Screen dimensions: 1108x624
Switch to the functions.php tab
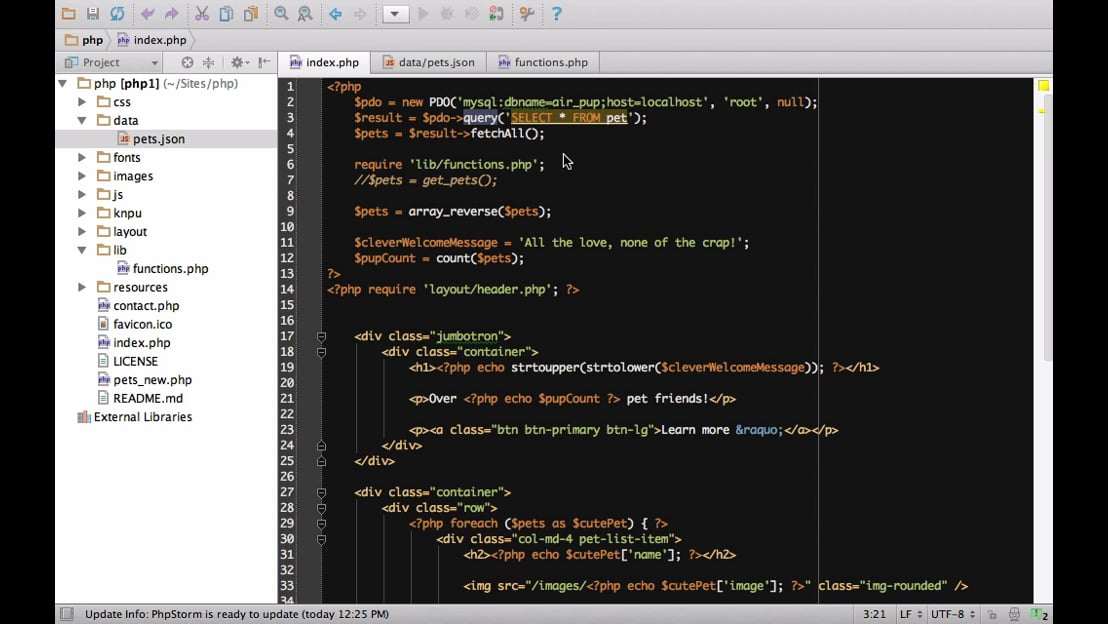click(x=543, y=62)
